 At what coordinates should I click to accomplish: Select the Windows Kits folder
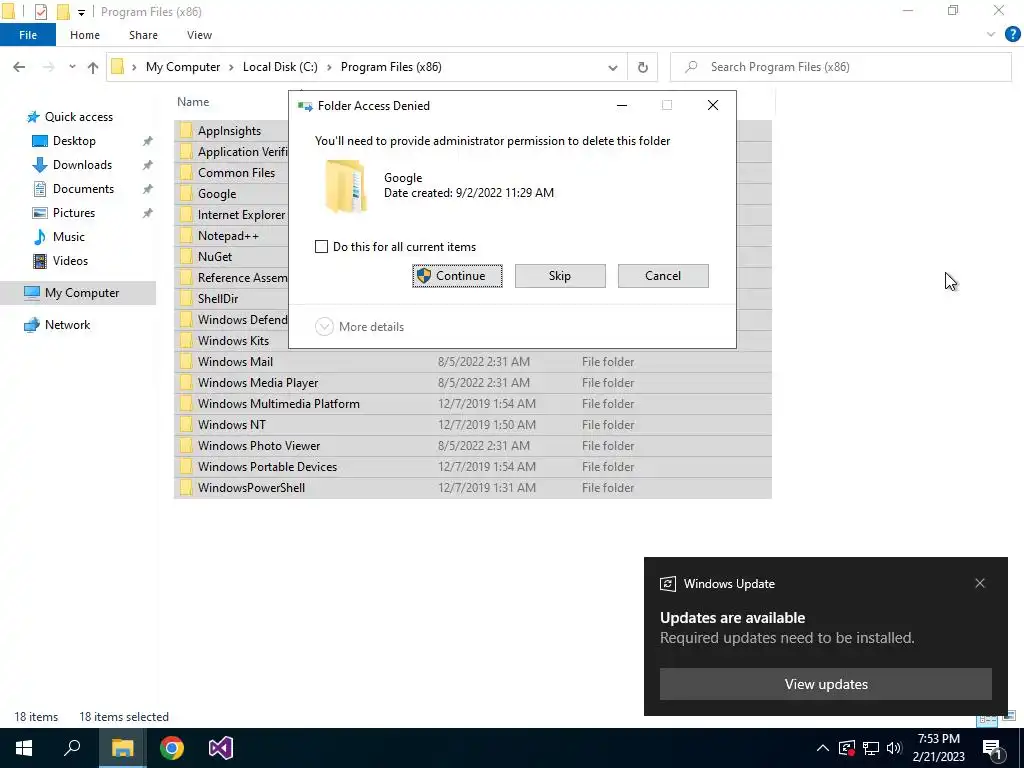[x=233, y=341]
